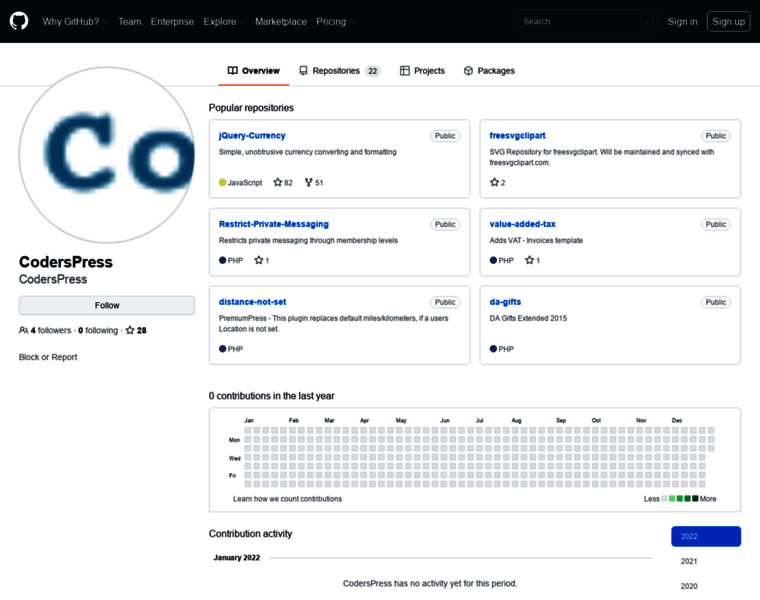Switch to the Overview tab
This screenshot has height=600, width=760.
[253, 71]
